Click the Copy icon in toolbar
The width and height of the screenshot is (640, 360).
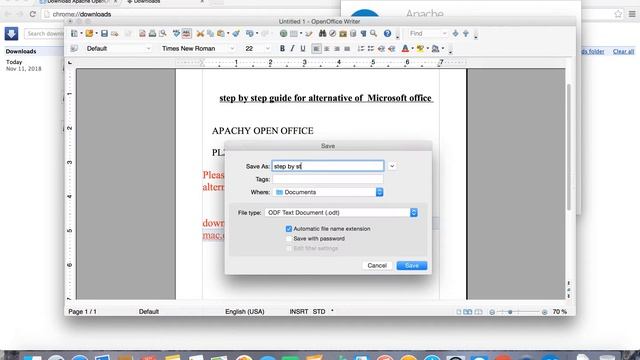tap(210, 33)
